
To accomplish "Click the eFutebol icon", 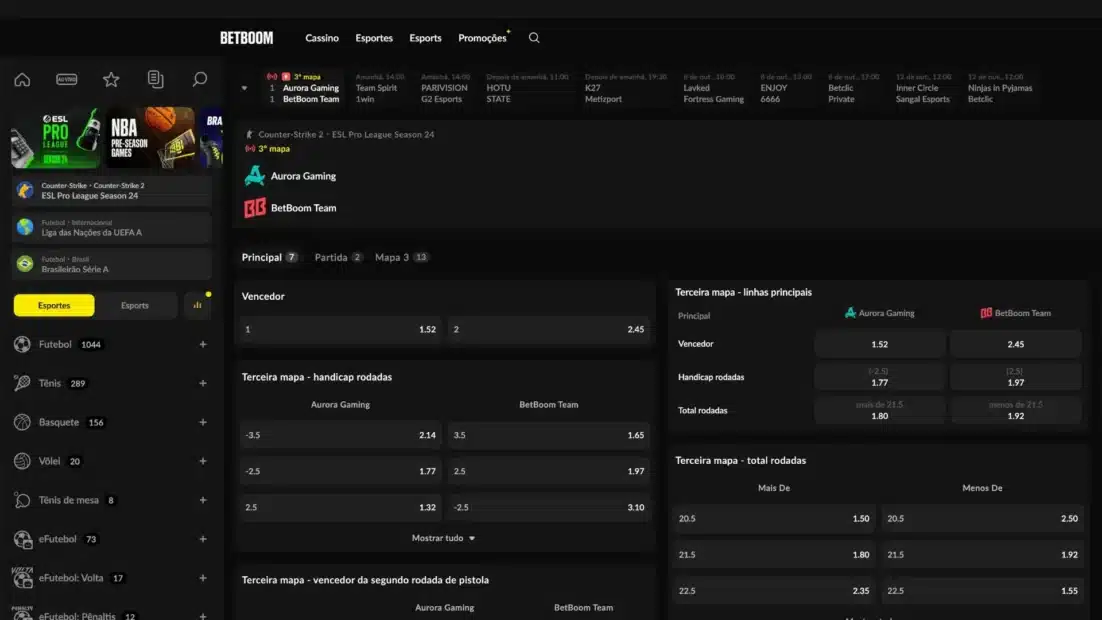I will 22,539.
